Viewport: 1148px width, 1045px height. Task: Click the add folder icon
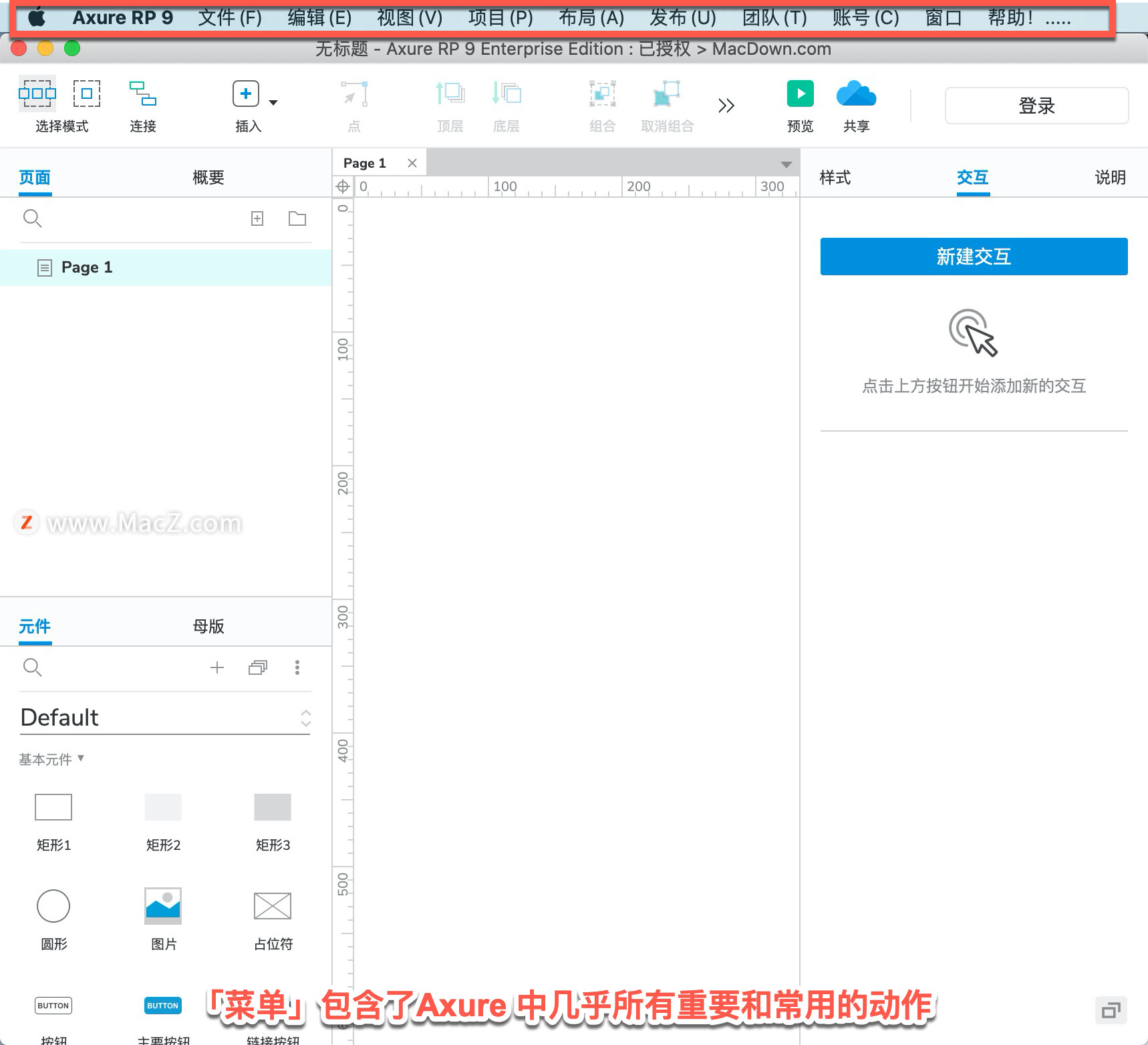(297, 218)
